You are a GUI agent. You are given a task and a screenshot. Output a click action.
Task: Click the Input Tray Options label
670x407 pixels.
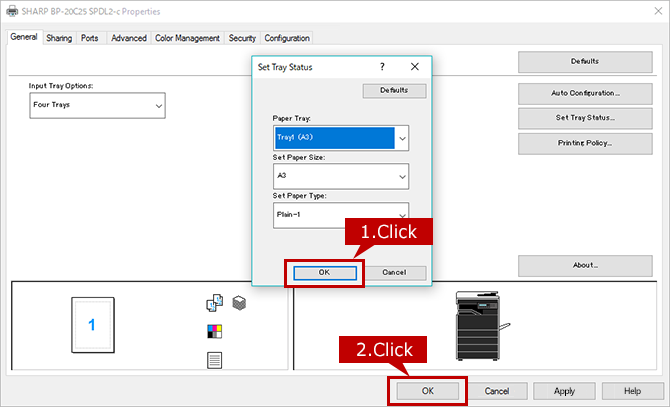pyautogui.click(x=61, y=86)
